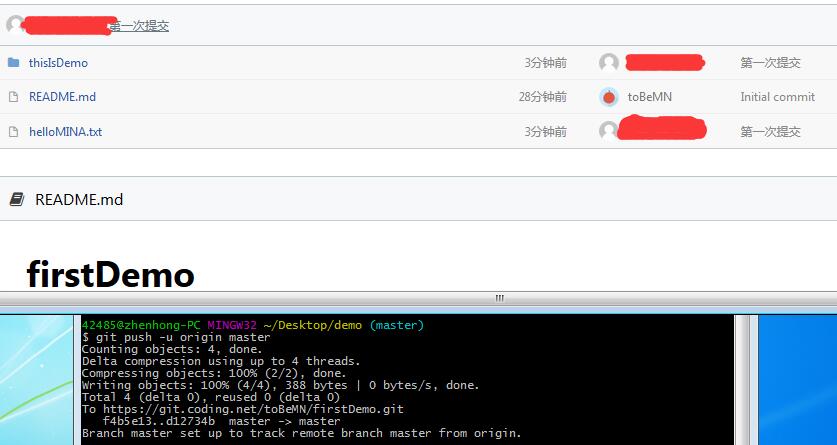837x445 pixels.
Task: Click the README.md file icon in file list
Action: click(13, 97)
